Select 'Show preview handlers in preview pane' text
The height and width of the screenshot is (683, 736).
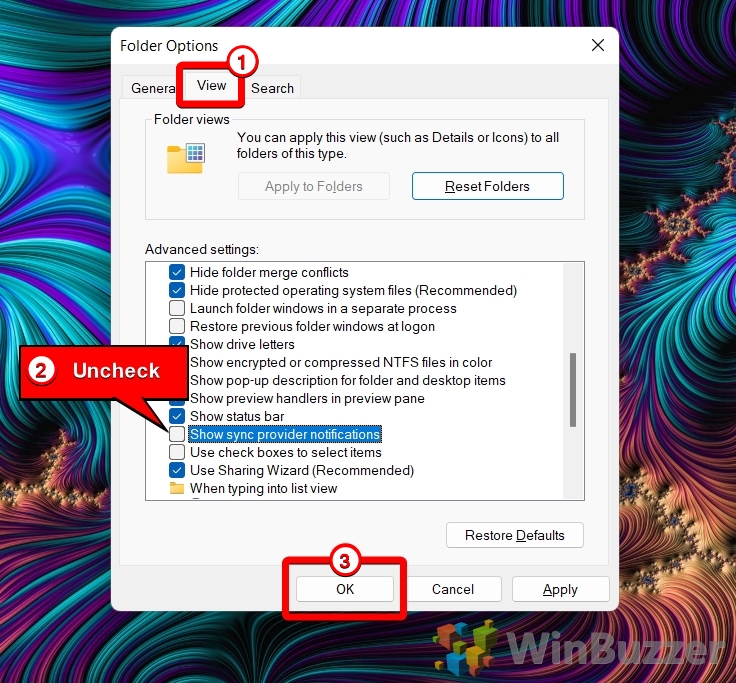point(307,398)
